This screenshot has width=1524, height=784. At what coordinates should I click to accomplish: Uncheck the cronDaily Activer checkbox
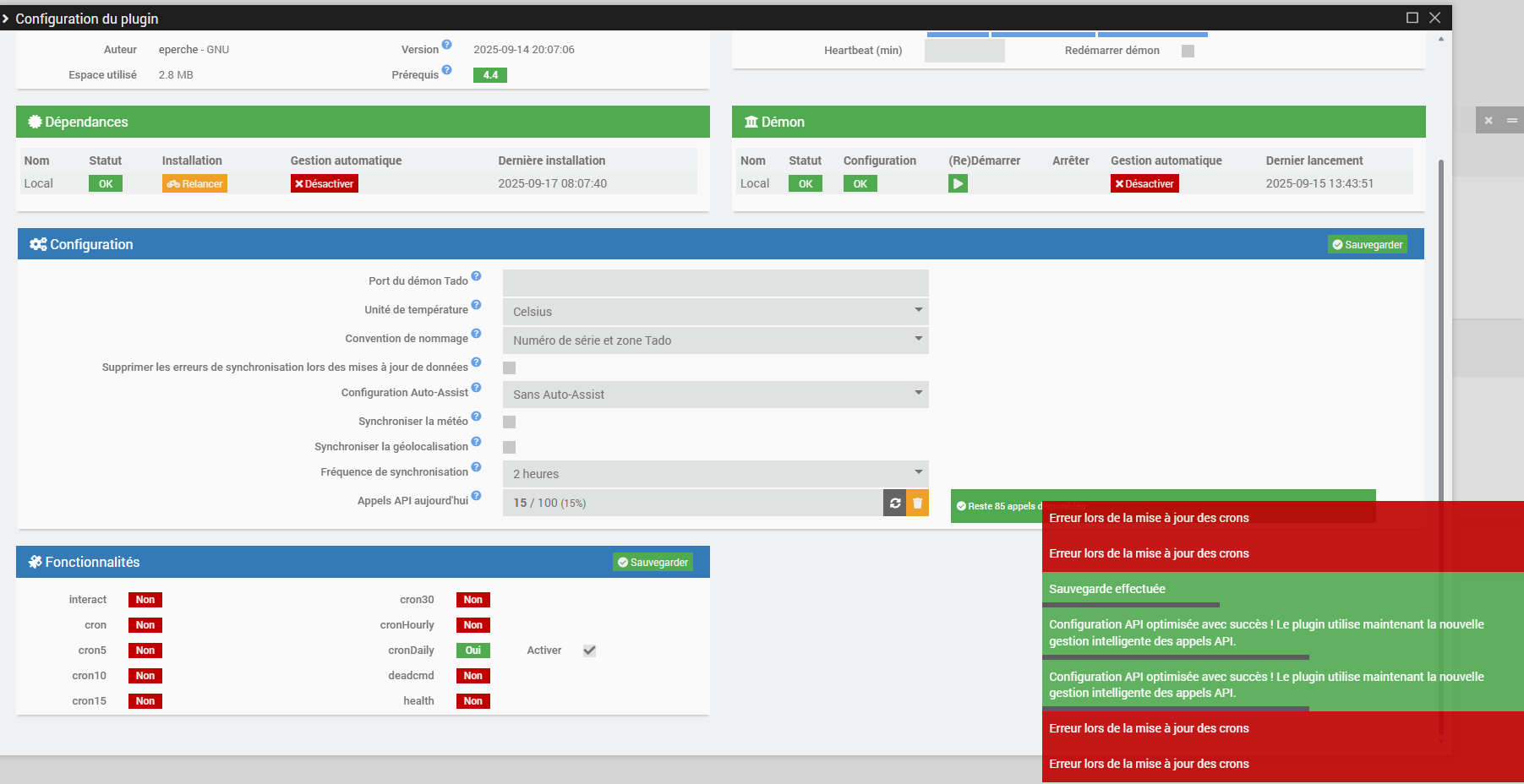(x=589, y=651)
